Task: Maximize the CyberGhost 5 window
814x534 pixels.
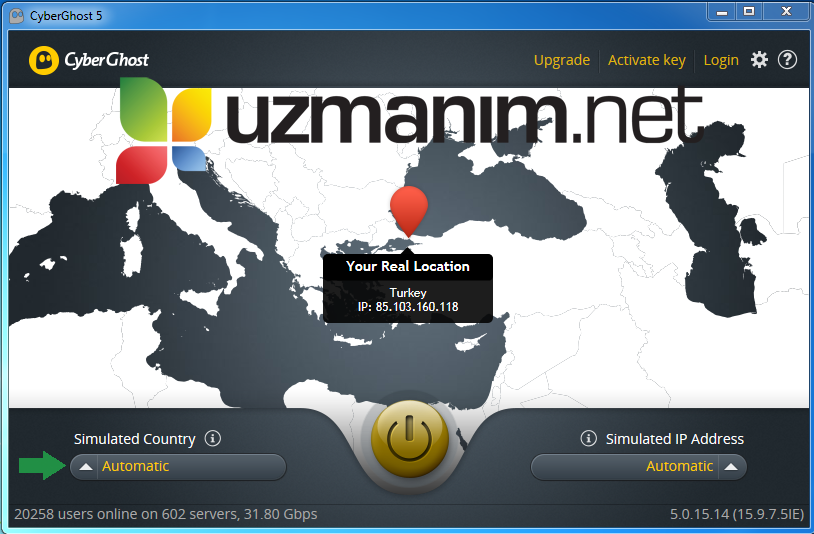Action: (x=749, y=11)
